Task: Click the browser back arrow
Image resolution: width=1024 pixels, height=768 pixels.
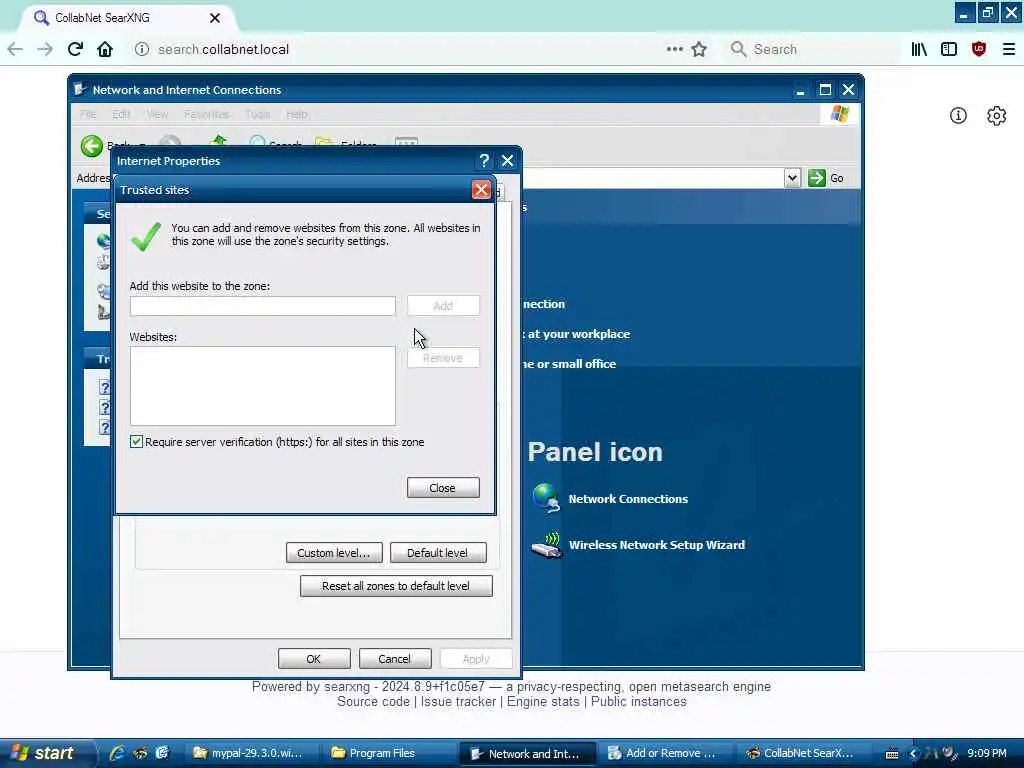Action: [15, 49]
